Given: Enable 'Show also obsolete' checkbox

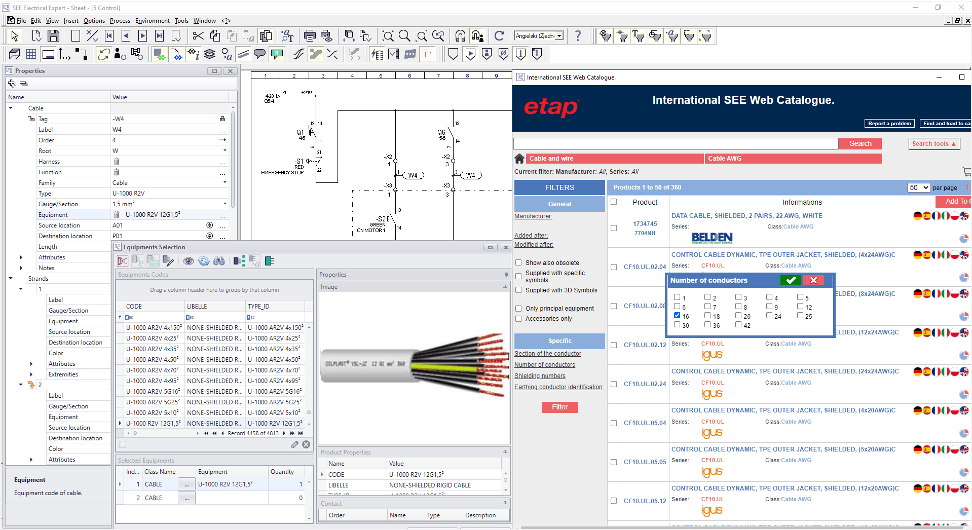Looking at the screenshot, I should tap(518, 263).
